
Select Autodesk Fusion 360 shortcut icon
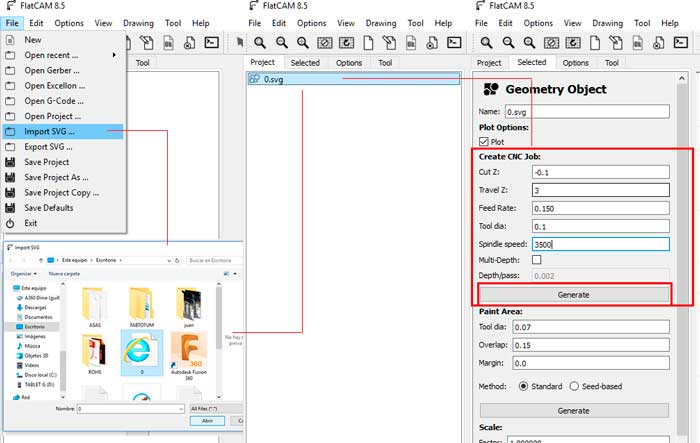coord(189,355)
